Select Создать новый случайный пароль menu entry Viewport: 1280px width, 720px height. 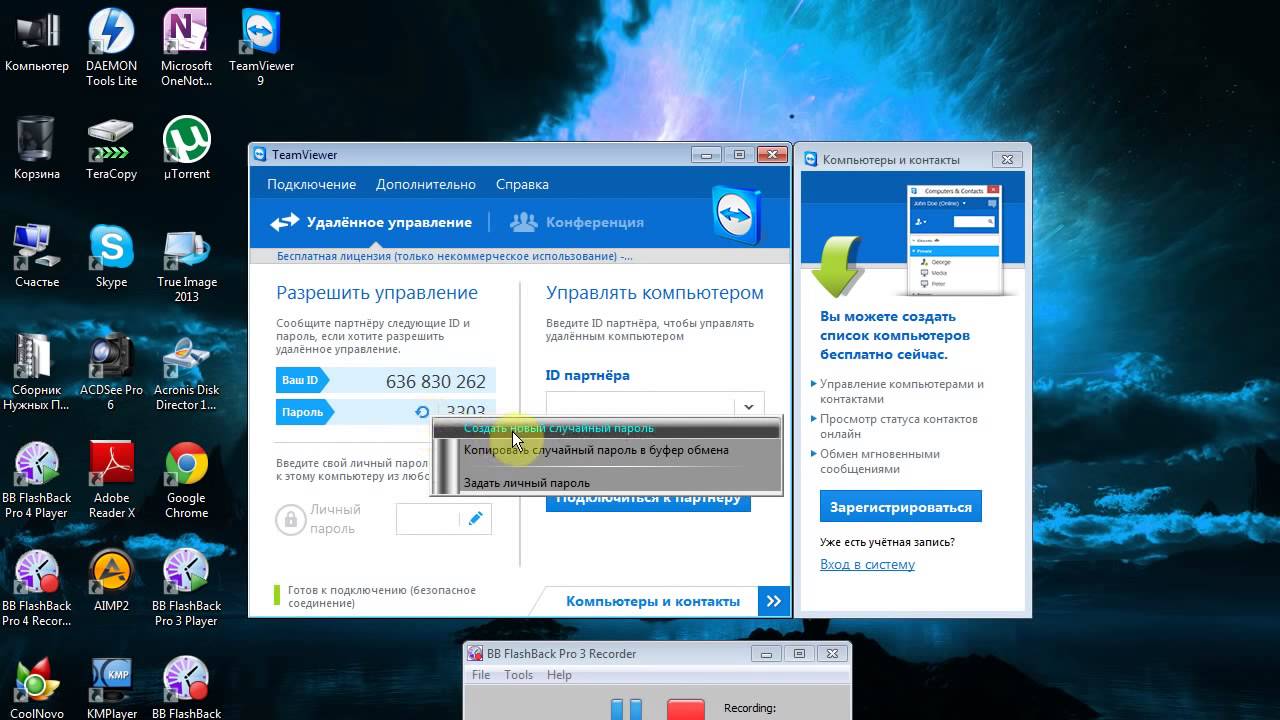point(607,428)
